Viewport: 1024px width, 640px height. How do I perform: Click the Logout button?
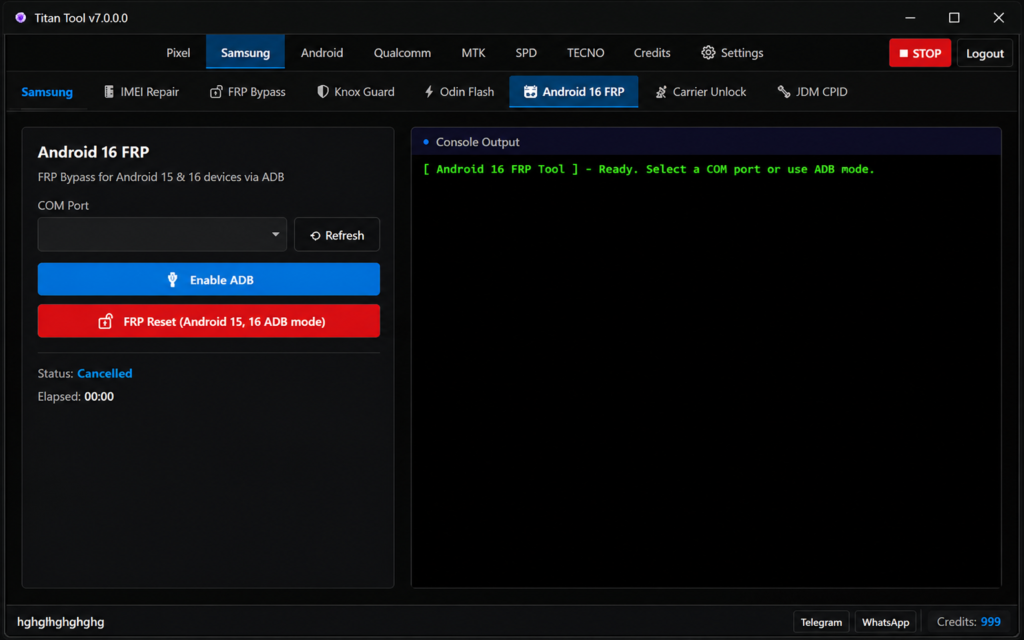point(985,54)
